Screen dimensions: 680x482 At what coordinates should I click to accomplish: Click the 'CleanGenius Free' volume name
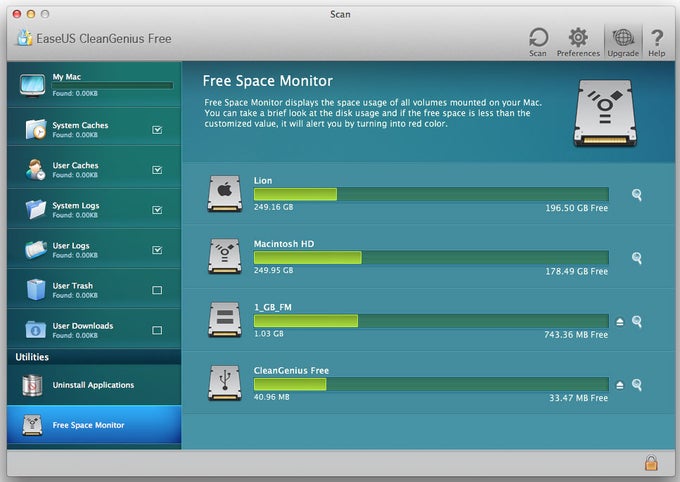click(291, 371)
